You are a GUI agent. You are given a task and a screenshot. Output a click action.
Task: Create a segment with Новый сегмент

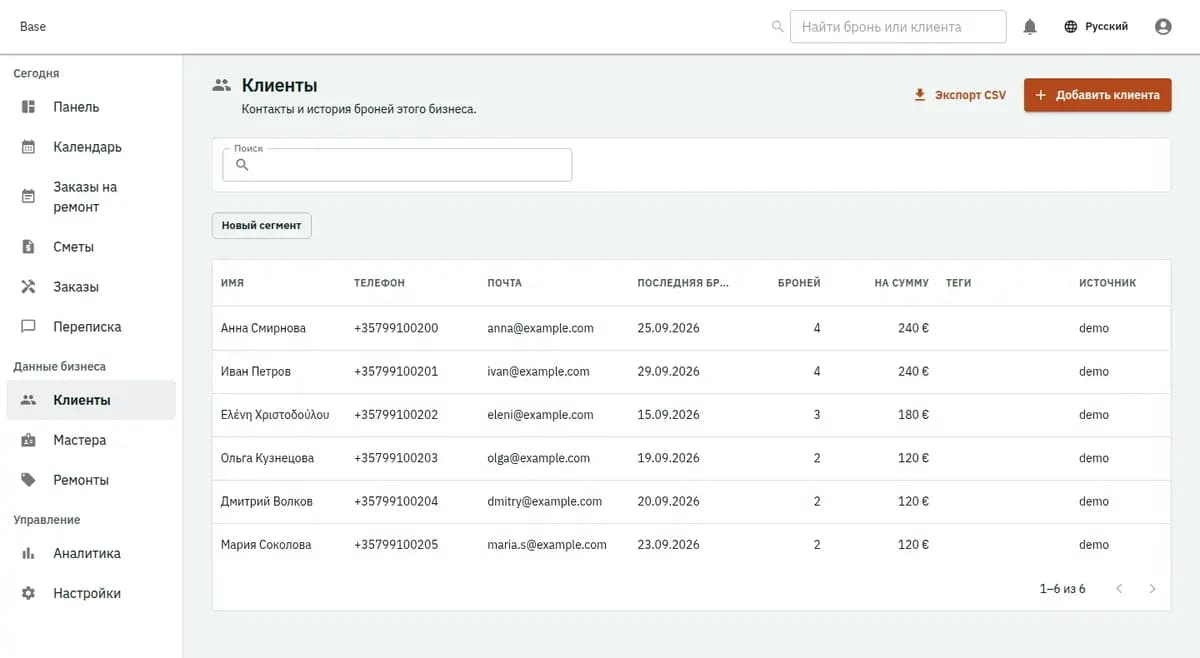(261, 226)
